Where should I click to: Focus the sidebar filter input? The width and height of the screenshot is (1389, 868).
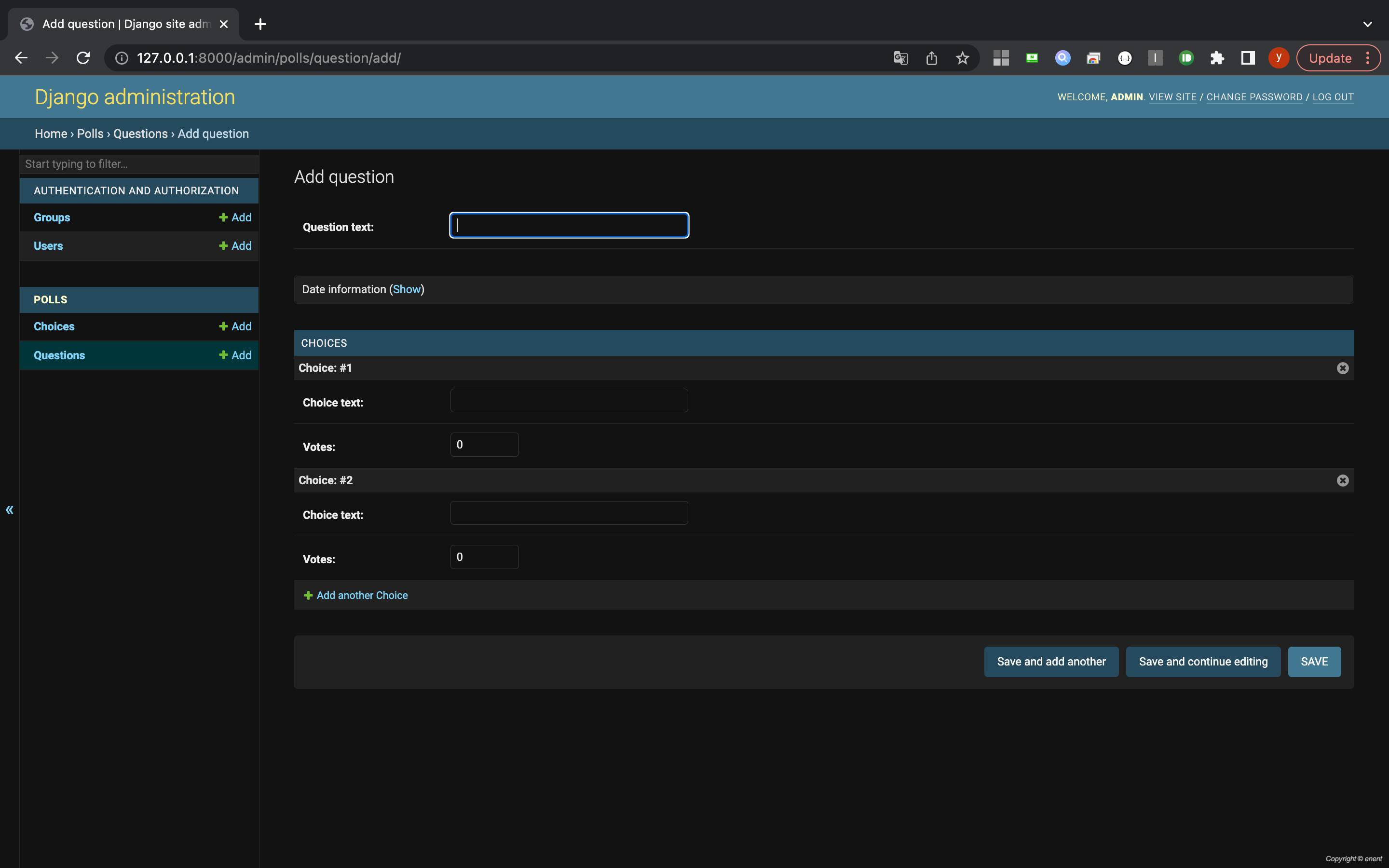click(139, 164)
